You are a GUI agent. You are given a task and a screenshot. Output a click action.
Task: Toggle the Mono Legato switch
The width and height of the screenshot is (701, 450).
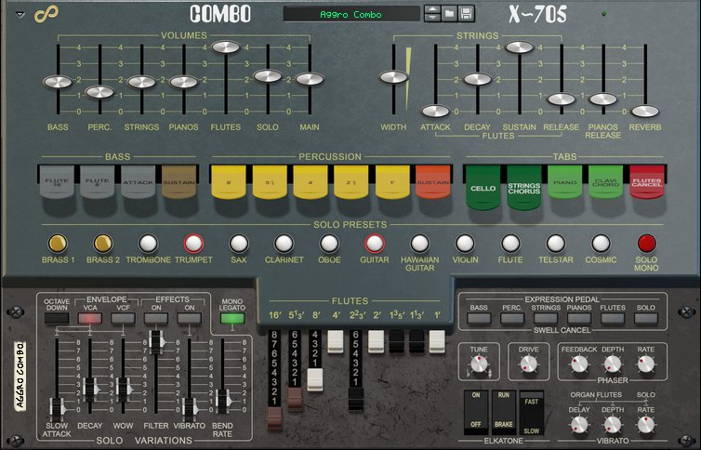(x=233, y=319)
